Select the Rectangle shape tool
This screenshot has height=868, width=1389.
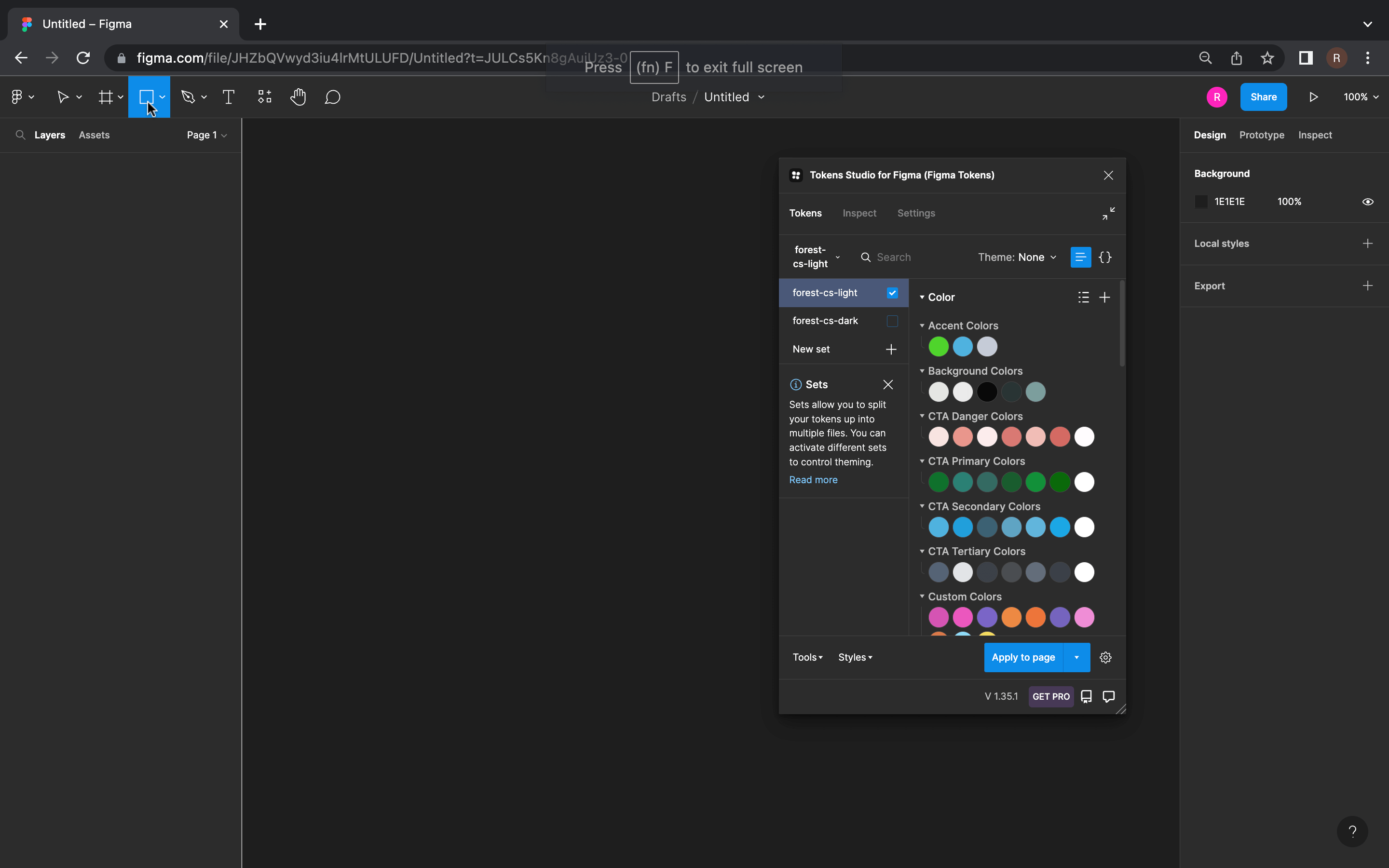tap(146, 97)
